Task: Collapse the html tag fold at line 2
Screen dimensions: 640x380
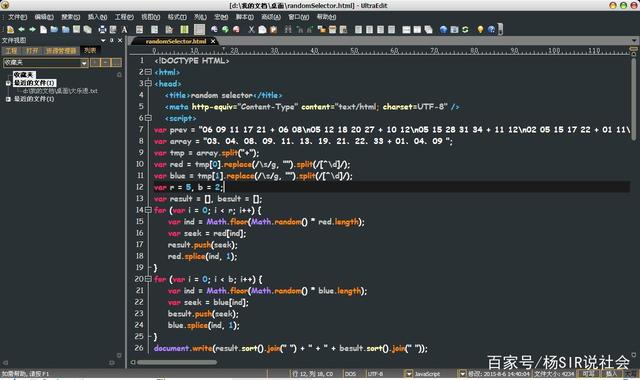Action: pos(149,72)
